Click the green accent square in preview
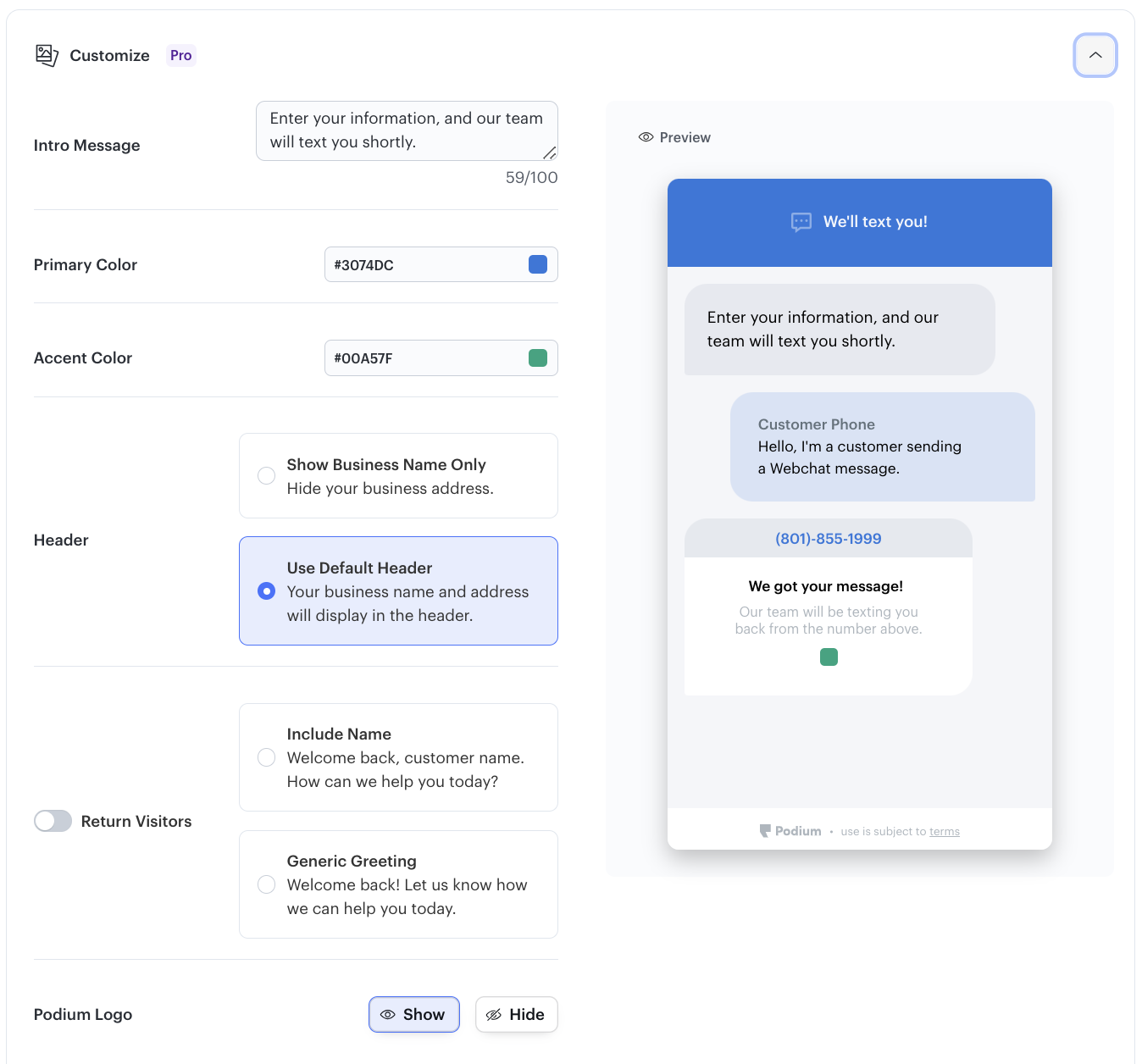 (829, 657)
